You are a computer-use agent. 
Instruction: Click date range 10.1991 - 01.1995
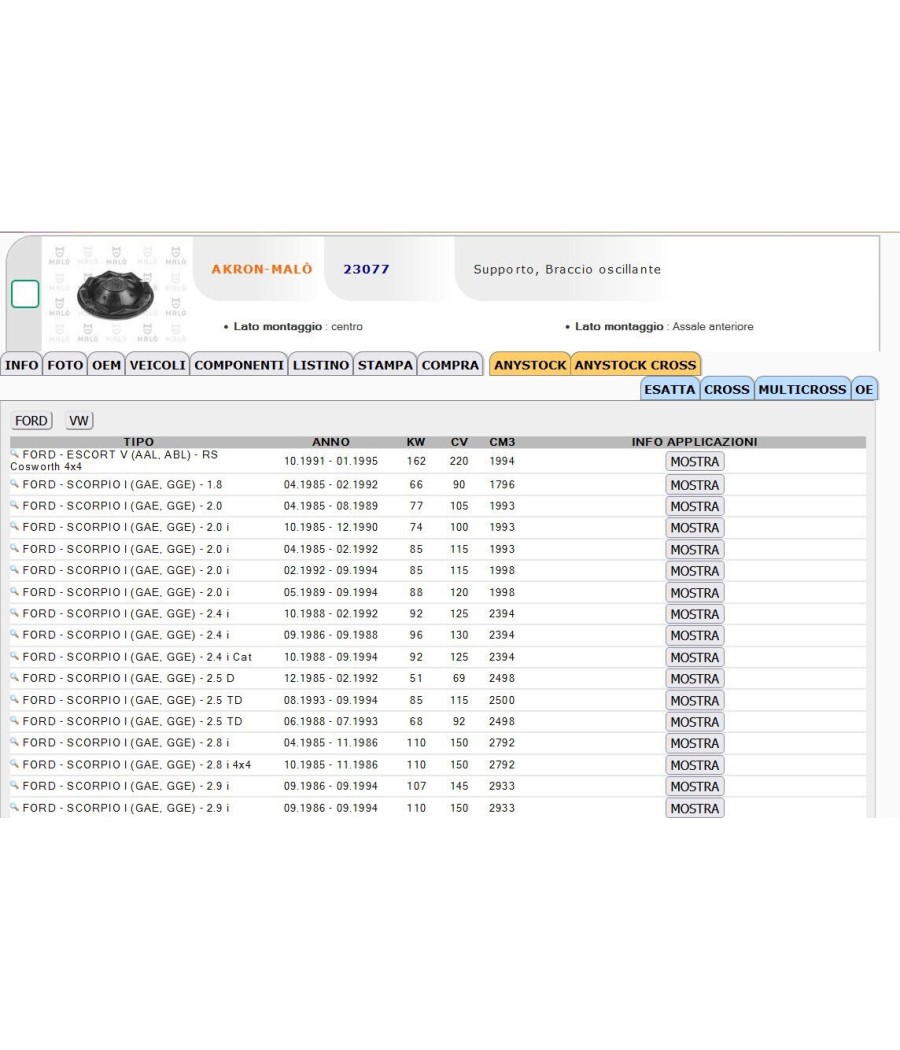[x=331, y=461]
